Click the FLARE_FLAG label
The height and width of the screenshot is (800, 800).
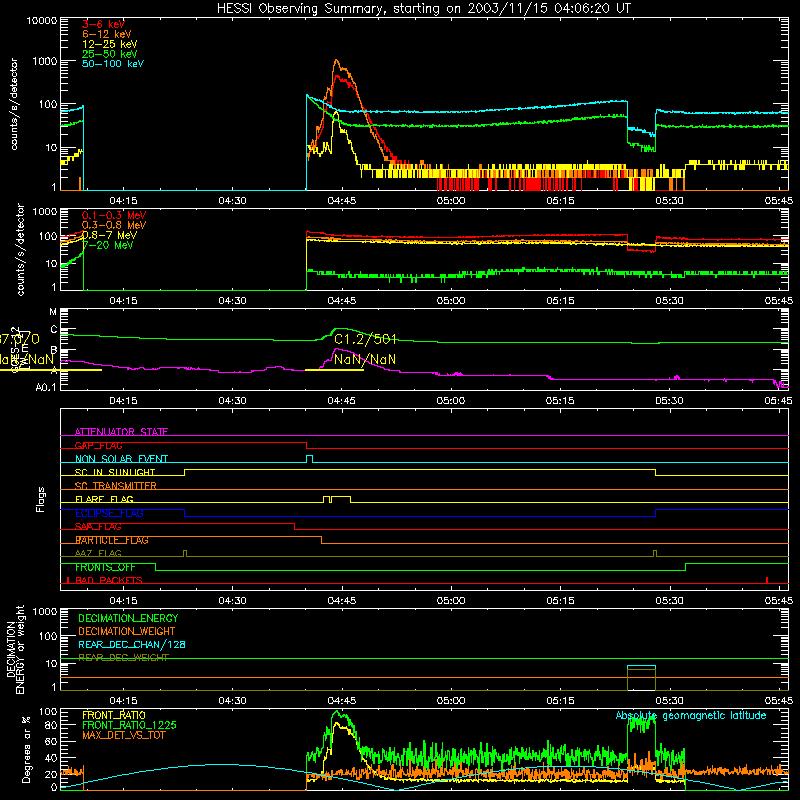[104, 499]
